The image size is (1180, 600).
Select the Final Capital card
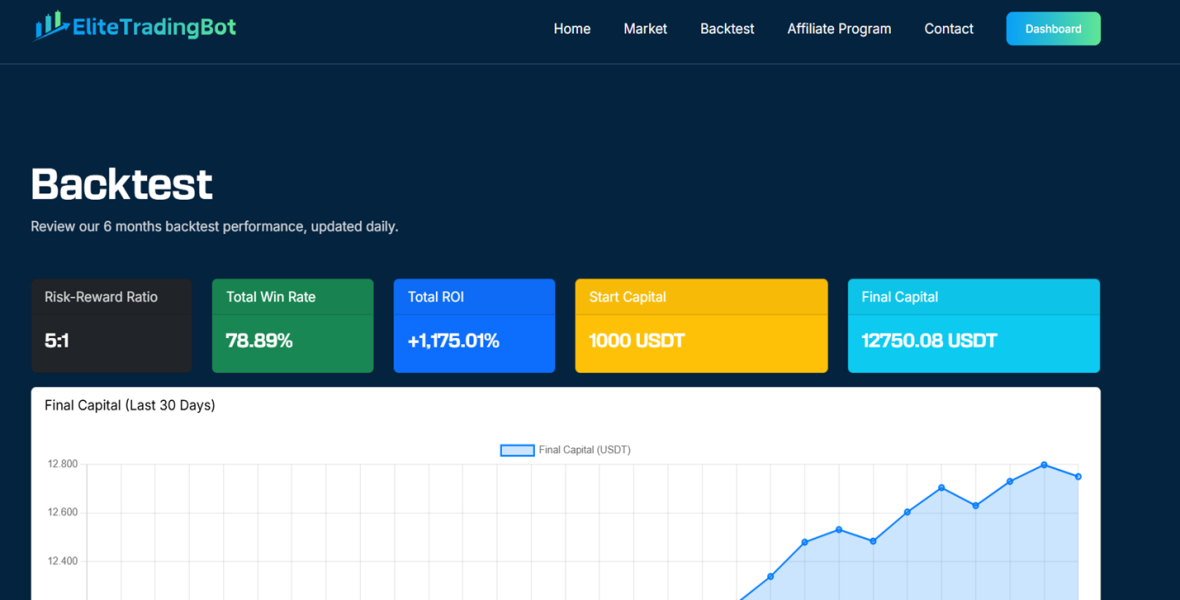[x=973, y=325]
